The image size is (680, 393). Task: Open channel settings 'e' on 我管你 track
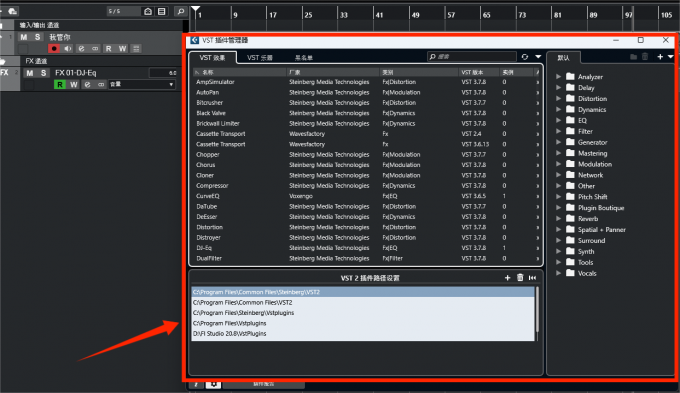[81, 49]
